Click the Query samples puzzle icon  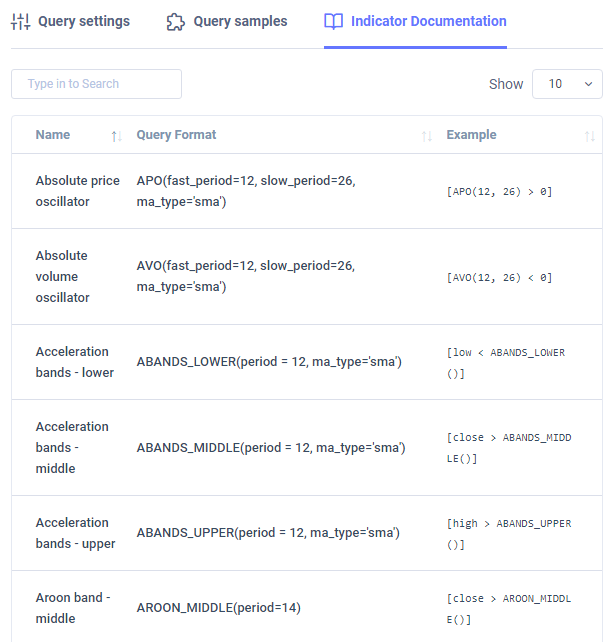pos(176,22)
